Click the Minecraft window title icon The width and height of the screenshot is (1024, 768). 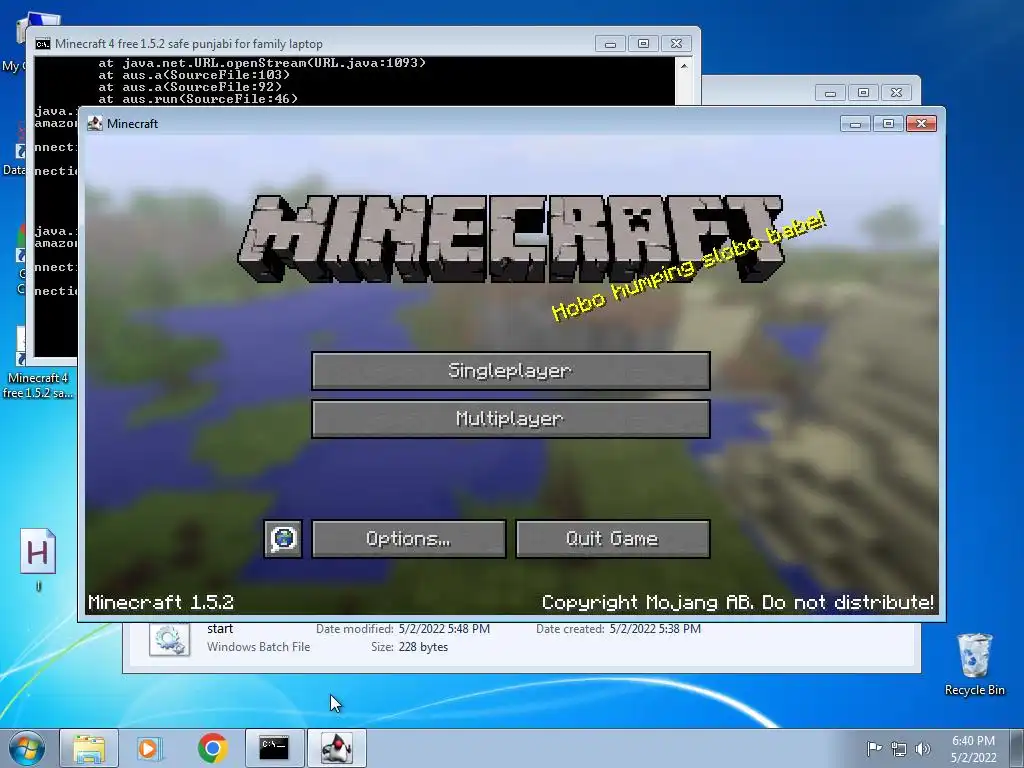pyautogui.click(x=95, y=123)
